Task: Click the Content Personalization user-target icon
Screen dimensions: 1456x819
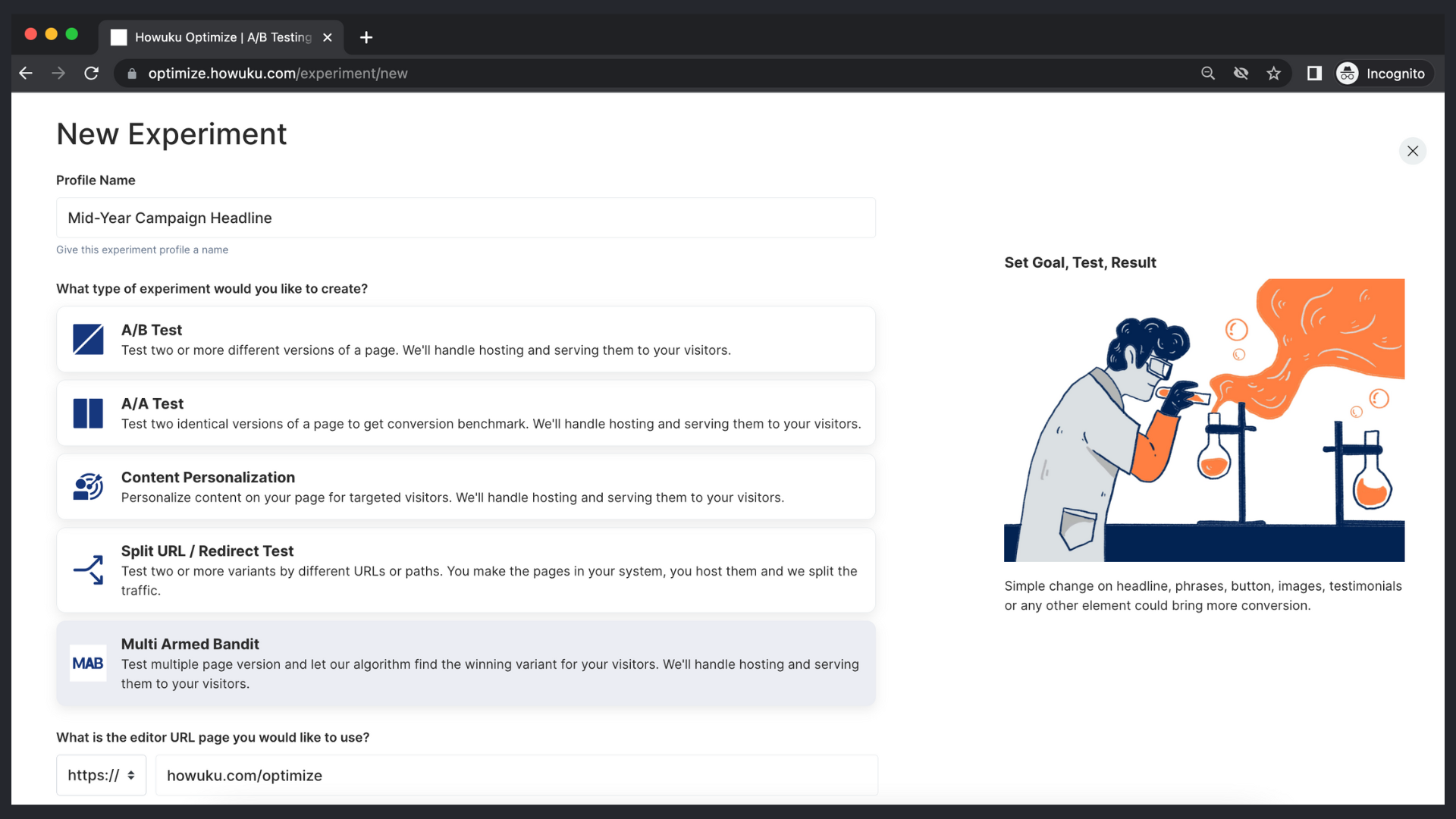Action: [x=88, y=487]
